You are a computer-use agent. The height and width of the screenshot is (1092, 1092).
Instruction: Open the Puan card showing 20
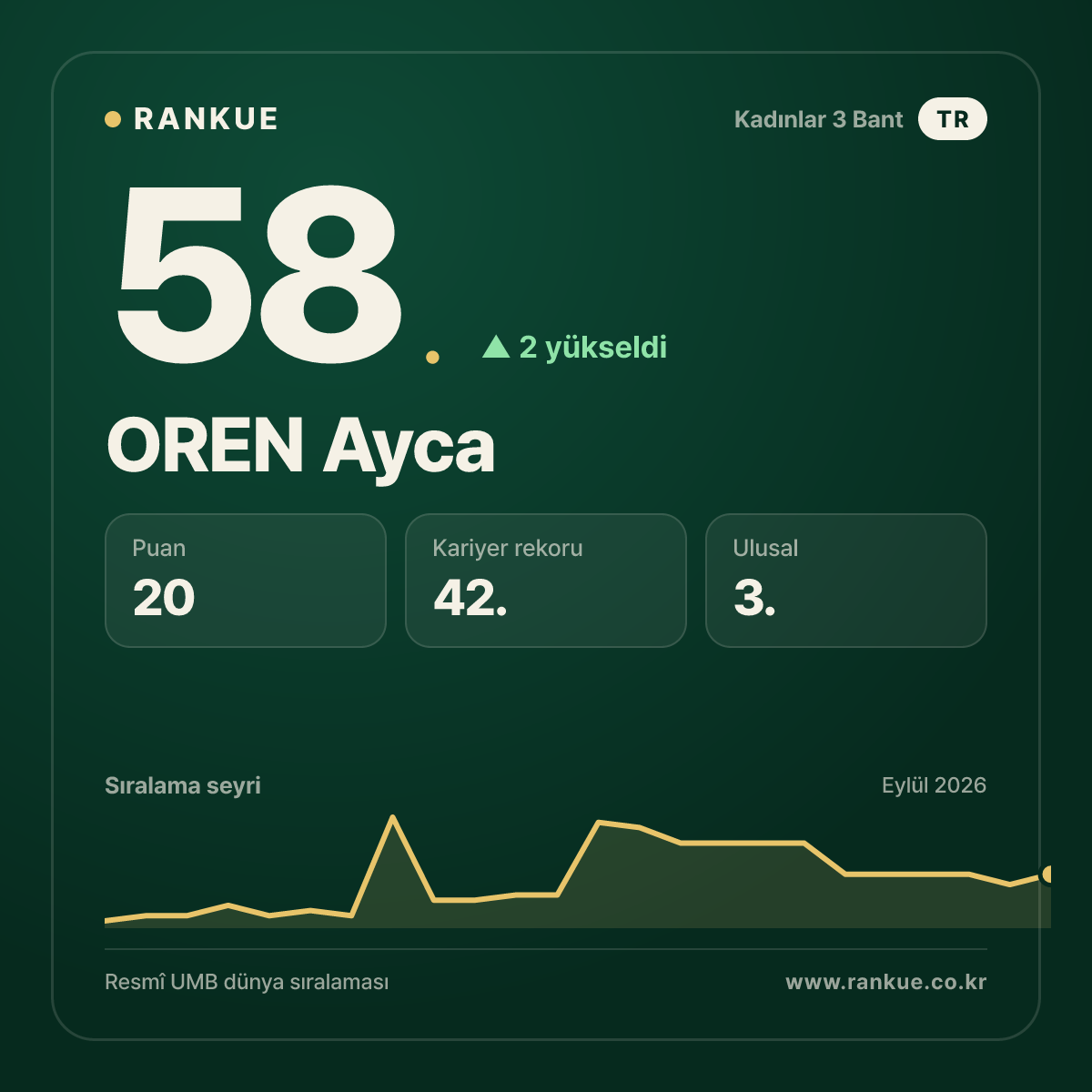coord(246,581)
